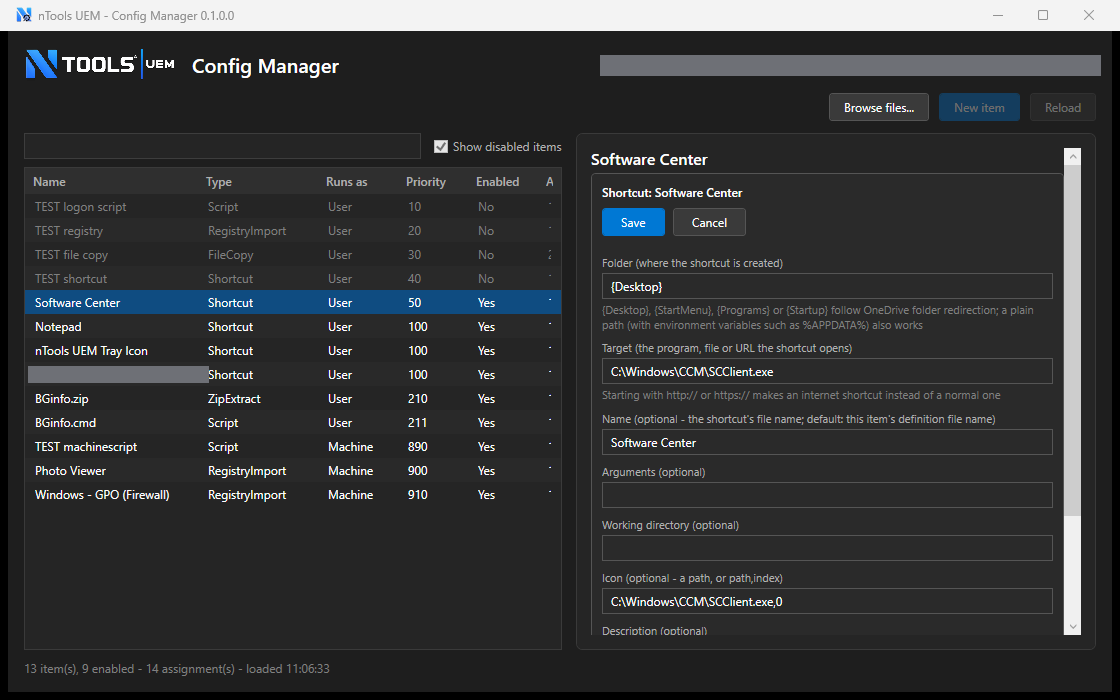Image resolution: width=1120 pixels, height=700 pixels.
Task: Sort by Enabled column header
Action: 497,181
